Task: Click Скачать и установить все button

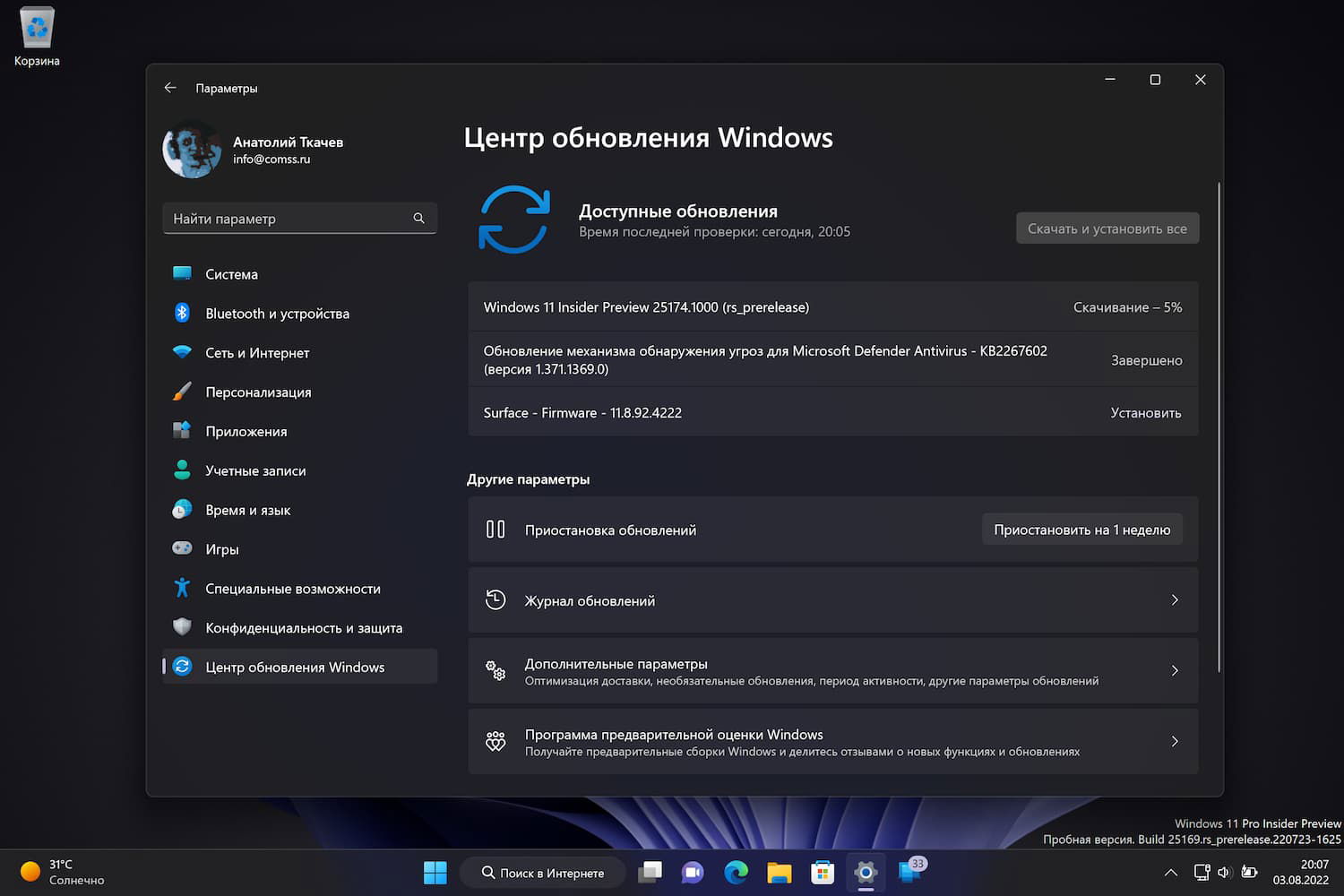Action: coord(1107,228)
